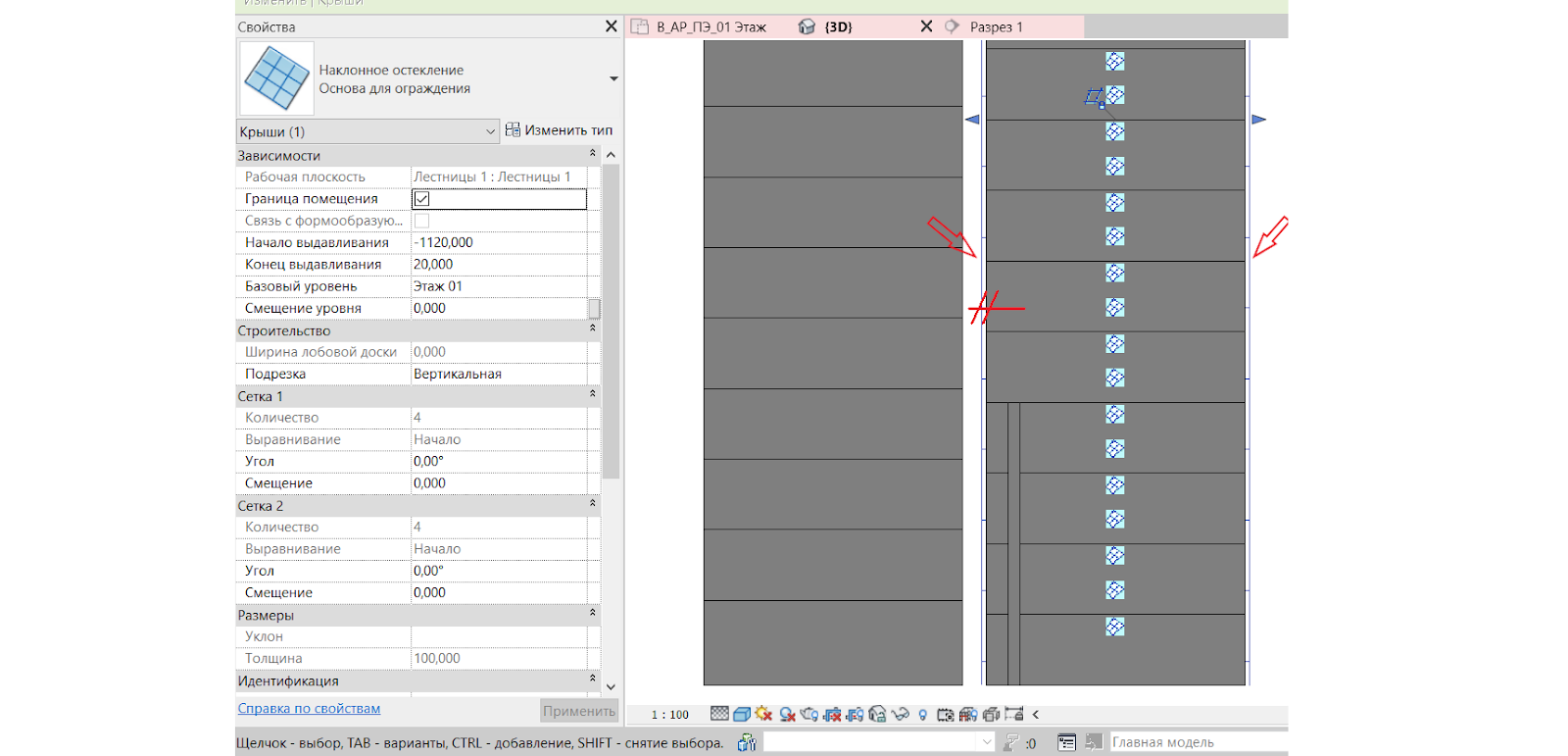This screenshot has height=756, width=1568.
Task: Open the rendering dialog teapot icon
Action: point(809,715)
